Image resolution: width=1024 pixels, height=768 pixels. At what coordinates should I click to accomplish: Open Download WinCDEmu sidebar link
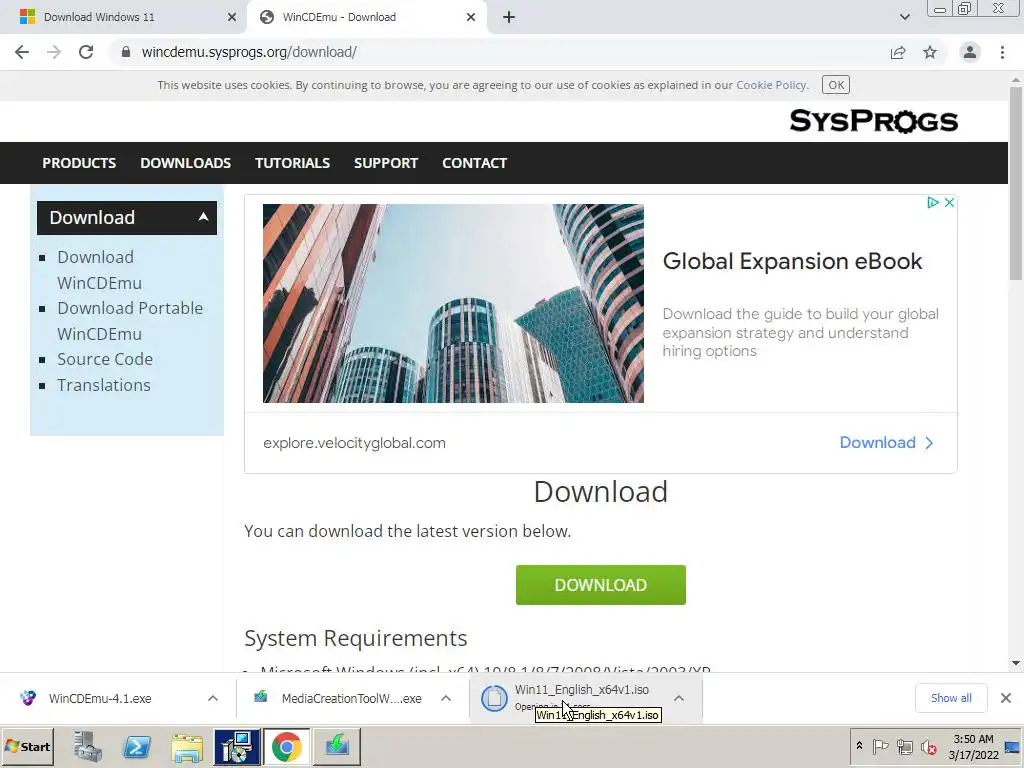(x=99, y=270)
